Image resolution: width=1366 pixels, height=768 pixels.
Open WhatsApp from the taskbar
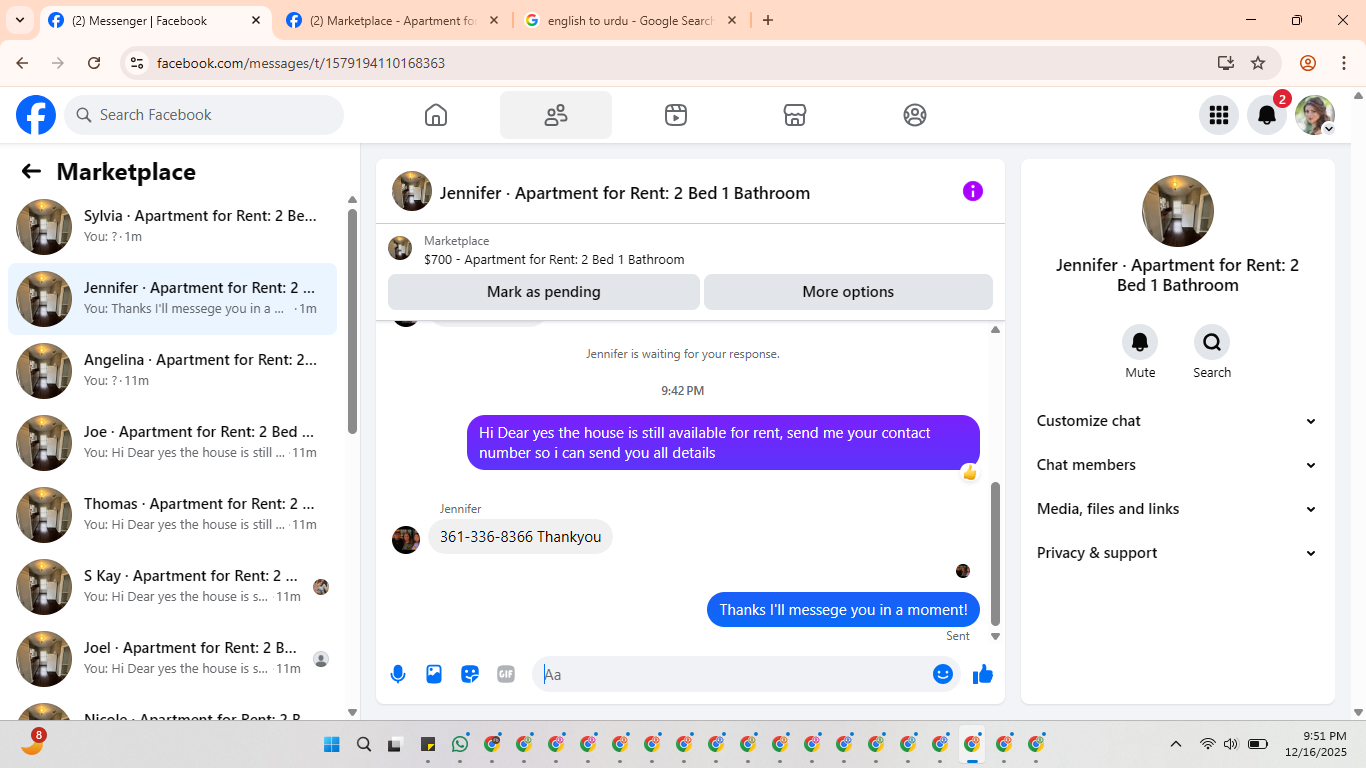tap(460, 744)
